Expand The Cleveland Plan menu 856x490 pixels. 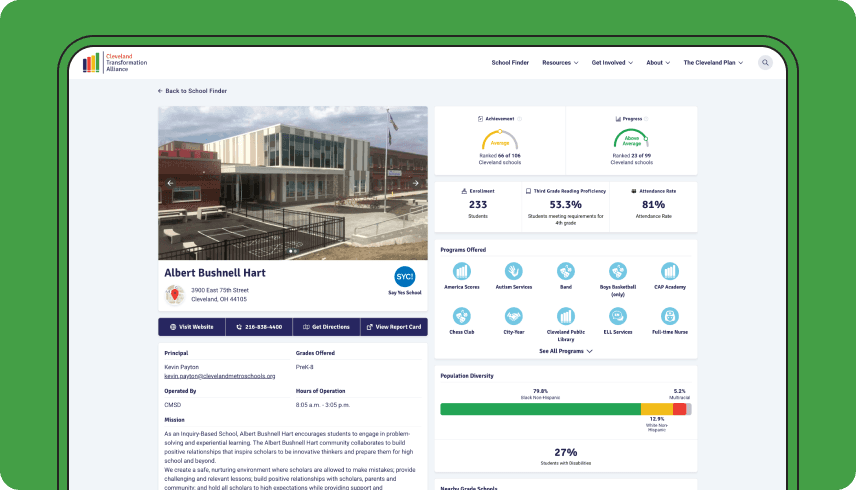713,63
